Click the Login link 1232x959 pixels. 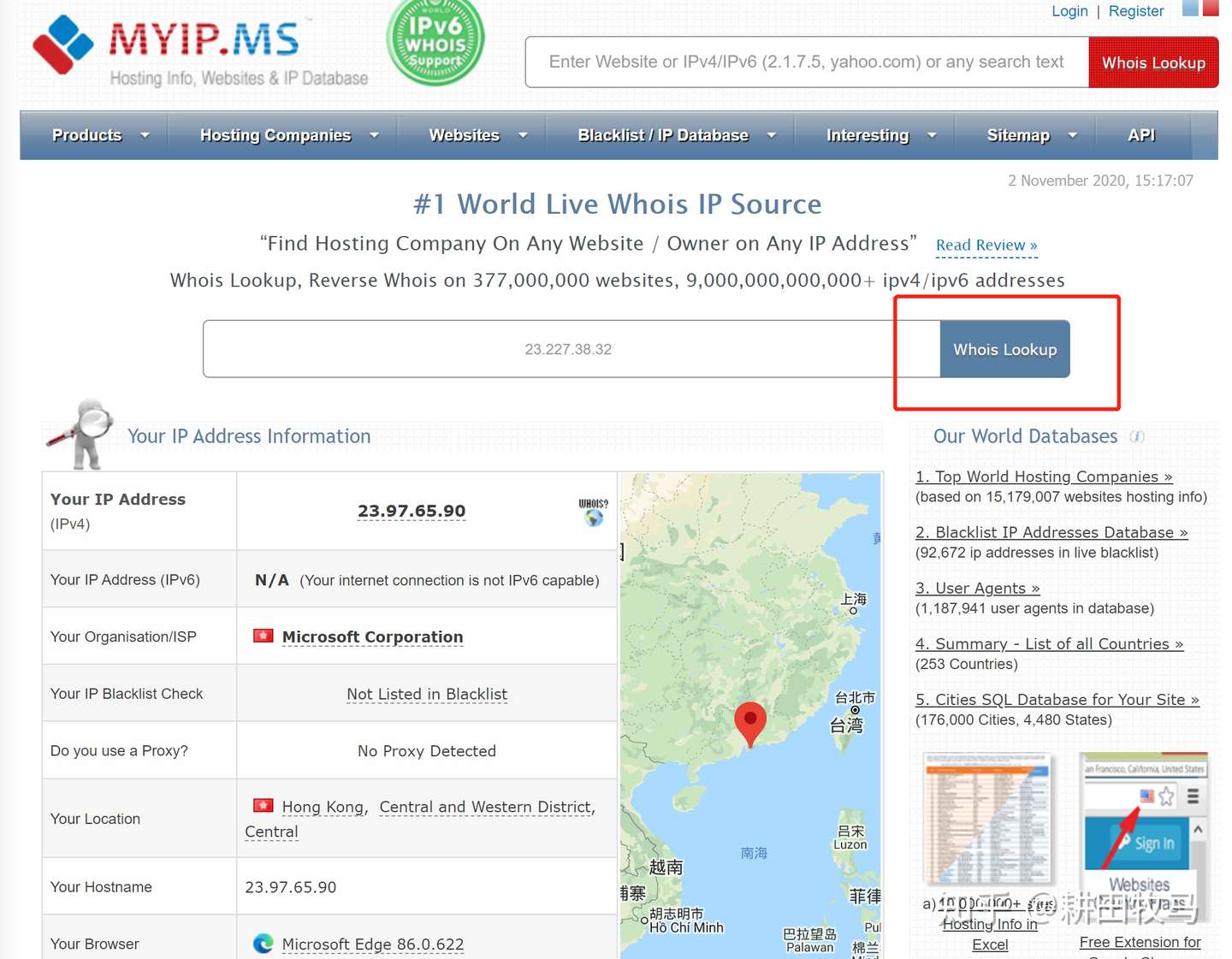coord(1069,11)
